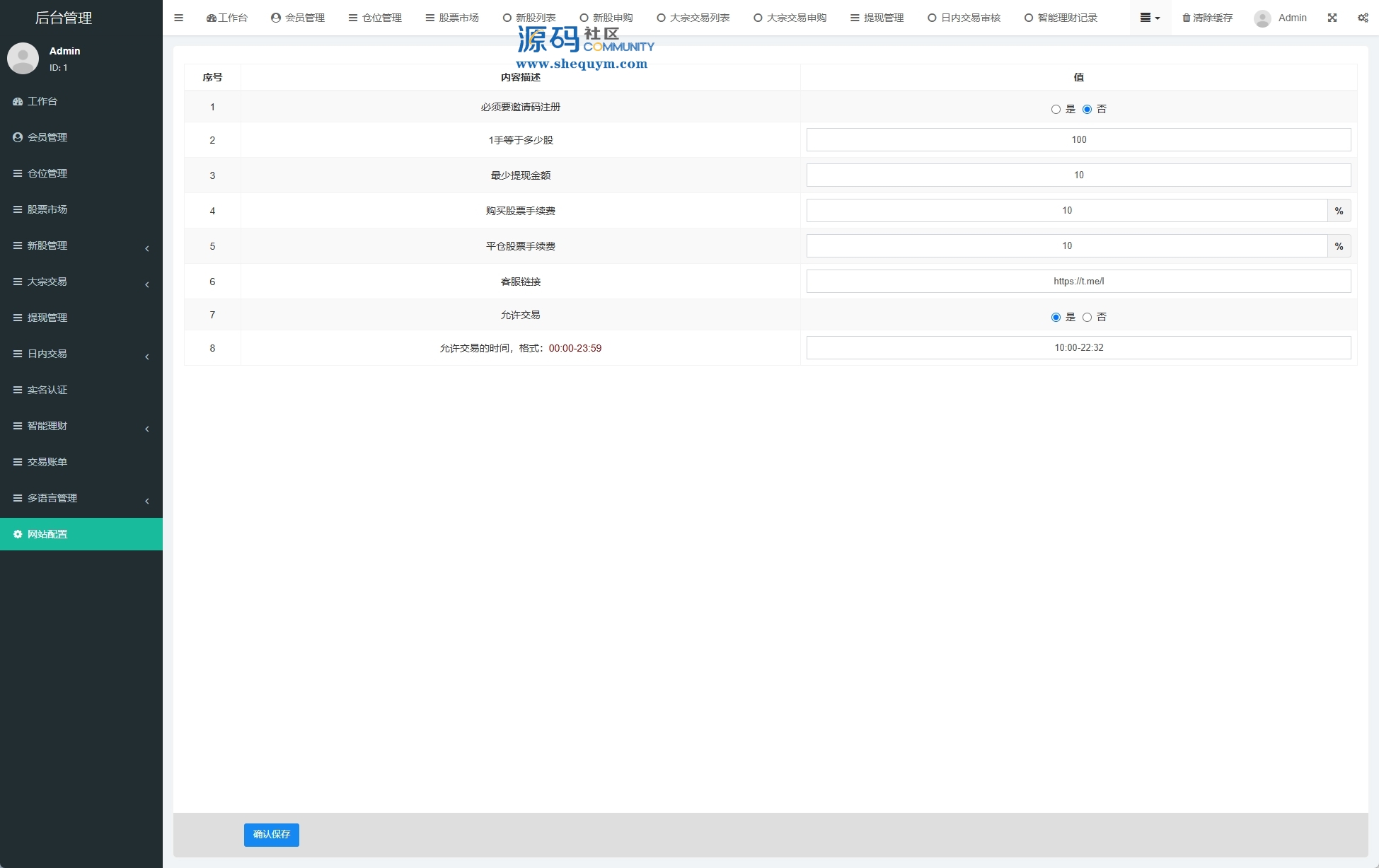Click the 客服链接 input field
The height and width of the screenshot is (868, 1379).
(x=1078, y=281)
